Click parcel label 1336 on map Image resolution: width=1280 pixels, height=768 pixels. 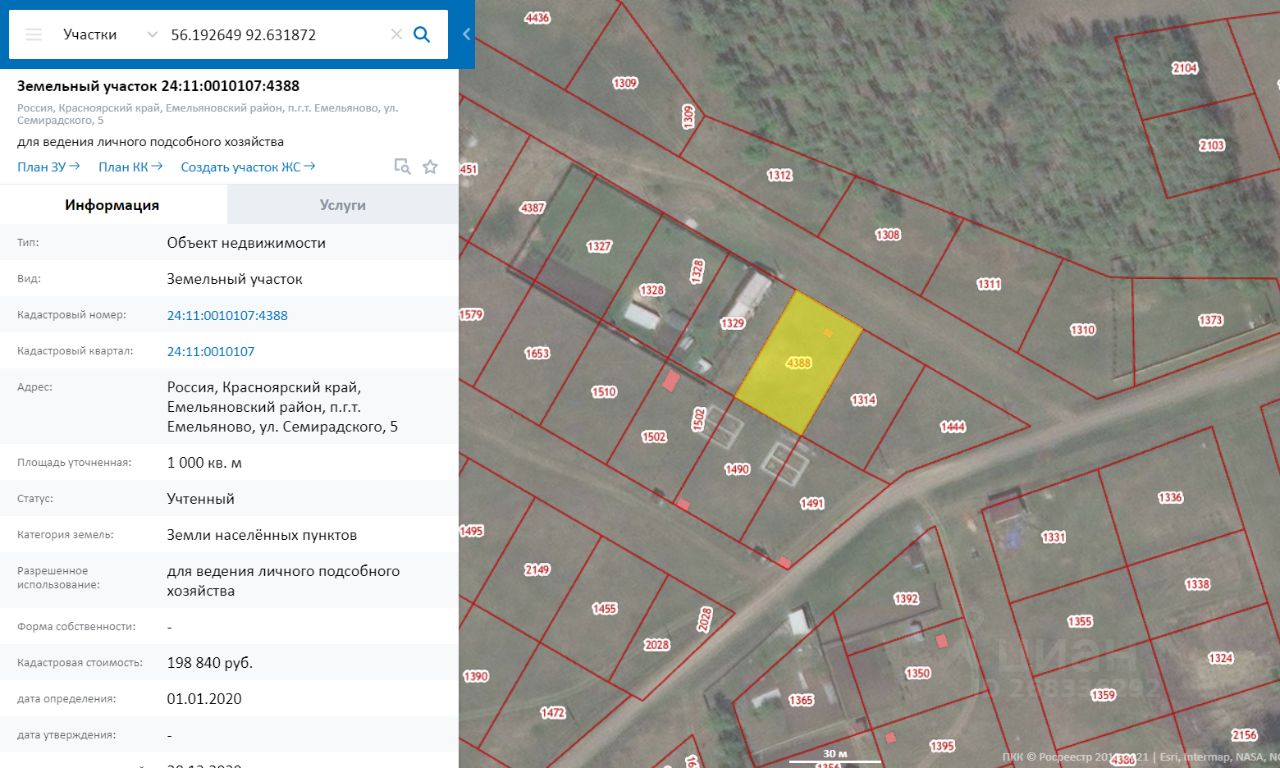click(1170, 497)
